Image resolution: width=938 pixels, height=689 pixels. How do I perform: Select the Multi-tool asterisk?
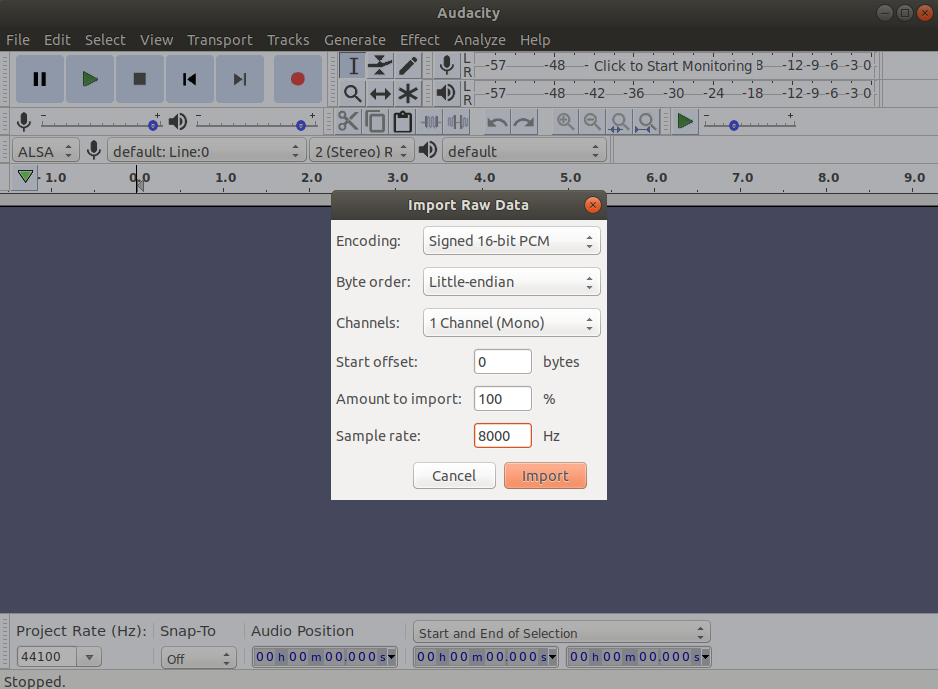pyautogui.click(x=407, y=93)
